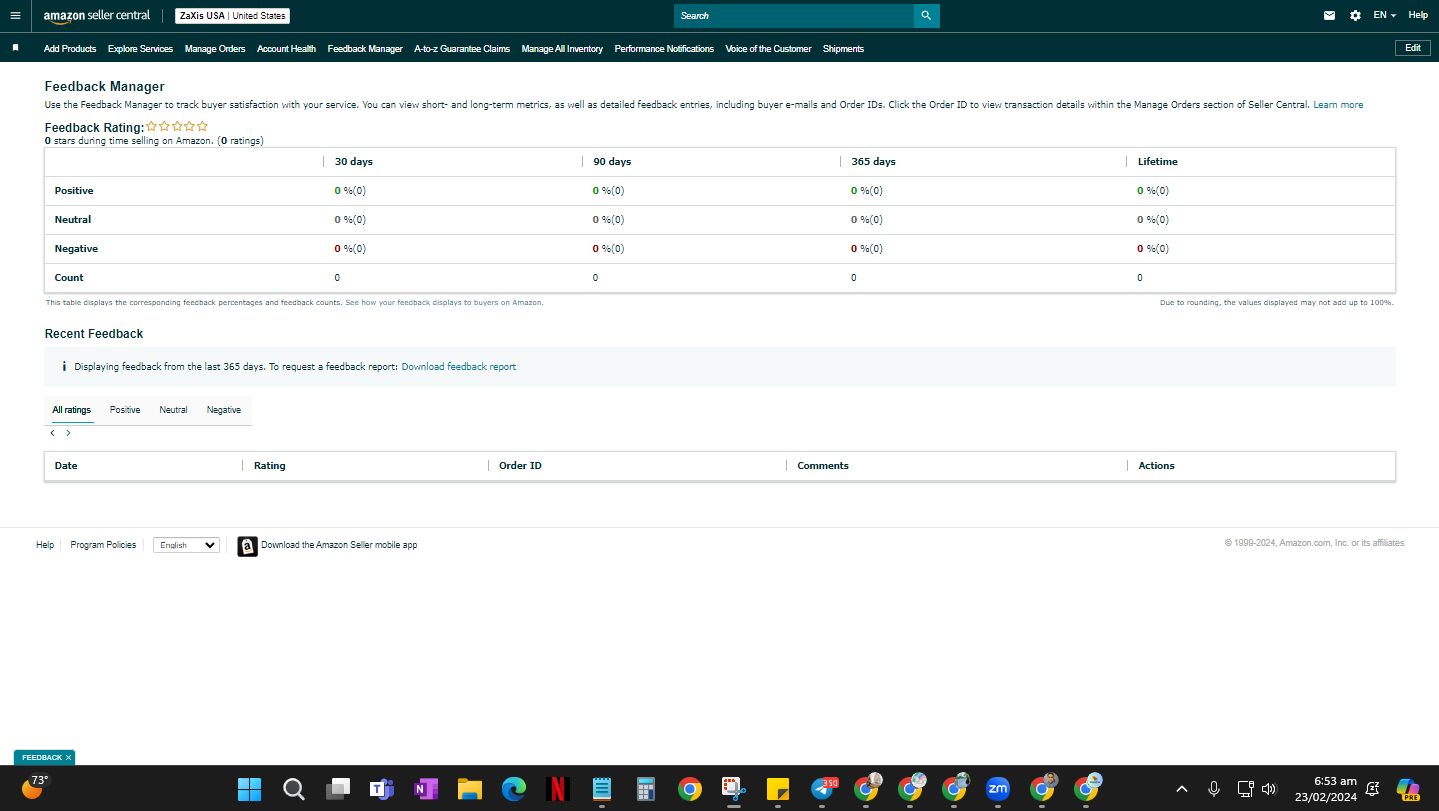Click the Date column header

pos(66,466)
